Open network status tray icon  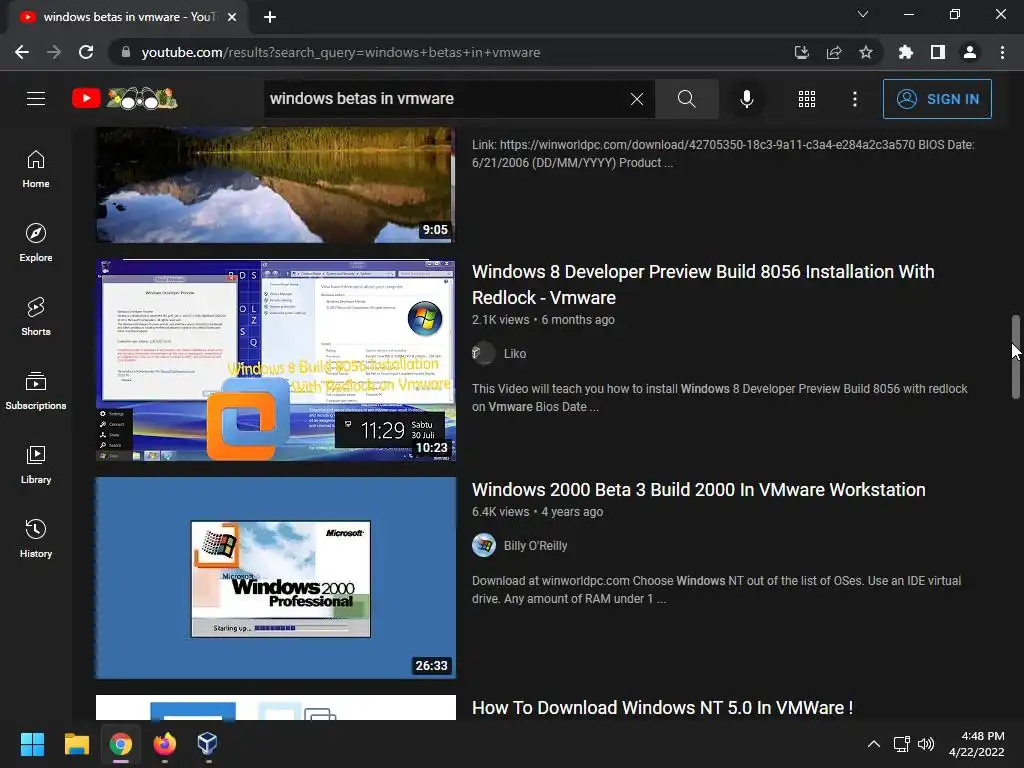(x=901, y=744)
